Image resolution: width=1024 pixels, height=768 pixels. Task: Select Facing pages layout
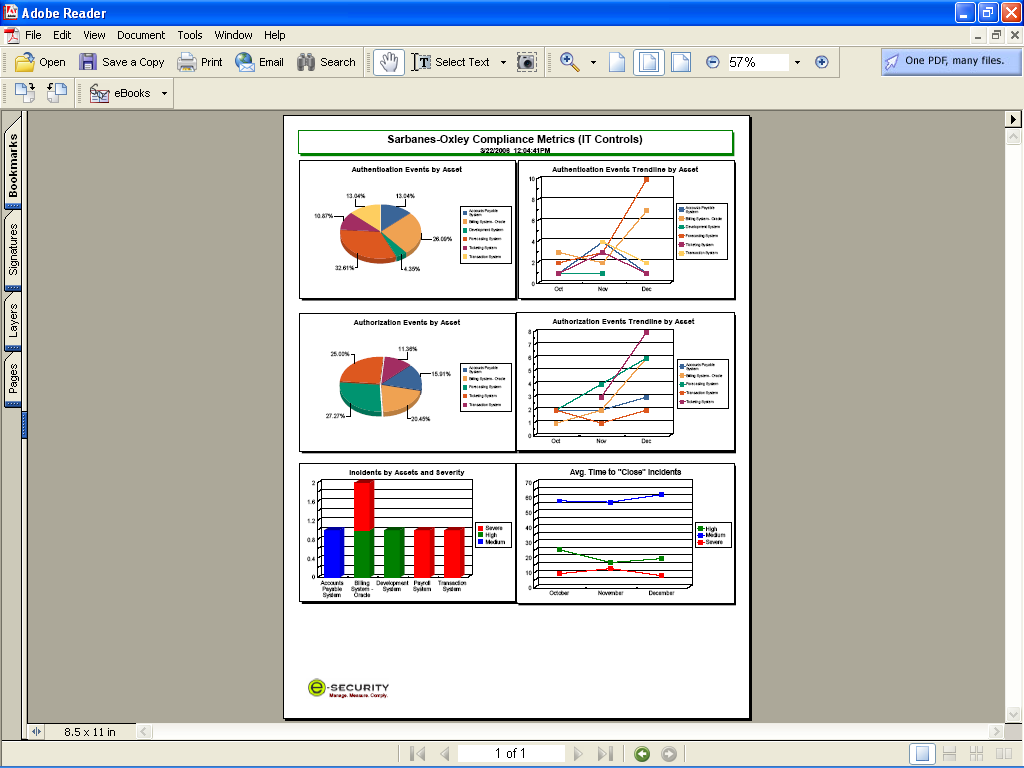pos(1004,754)
